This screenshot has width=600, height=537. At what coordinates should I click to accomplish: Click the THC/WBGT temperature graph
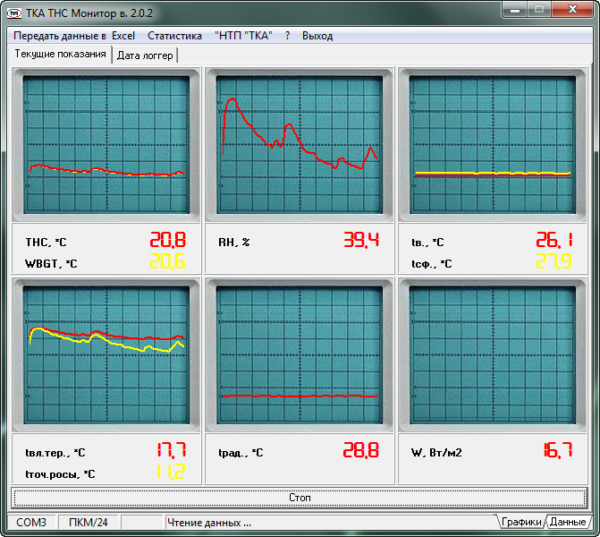[106, 146]
